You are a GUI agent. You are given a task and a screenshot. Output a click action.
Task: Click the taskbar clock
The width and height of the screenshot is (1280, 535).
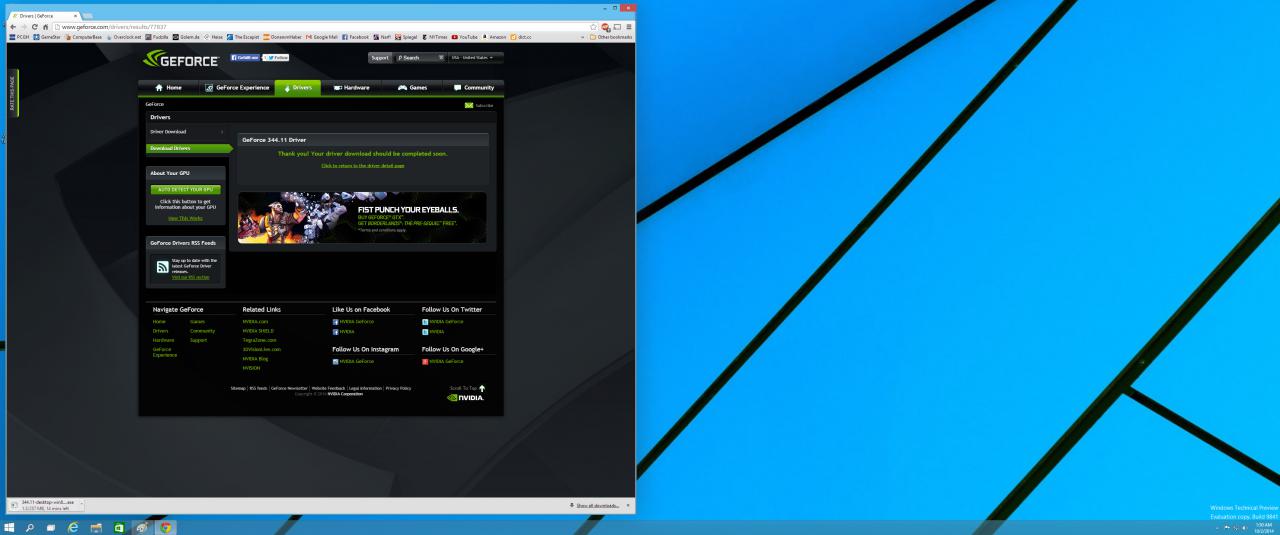click(x=1263, y=527)
